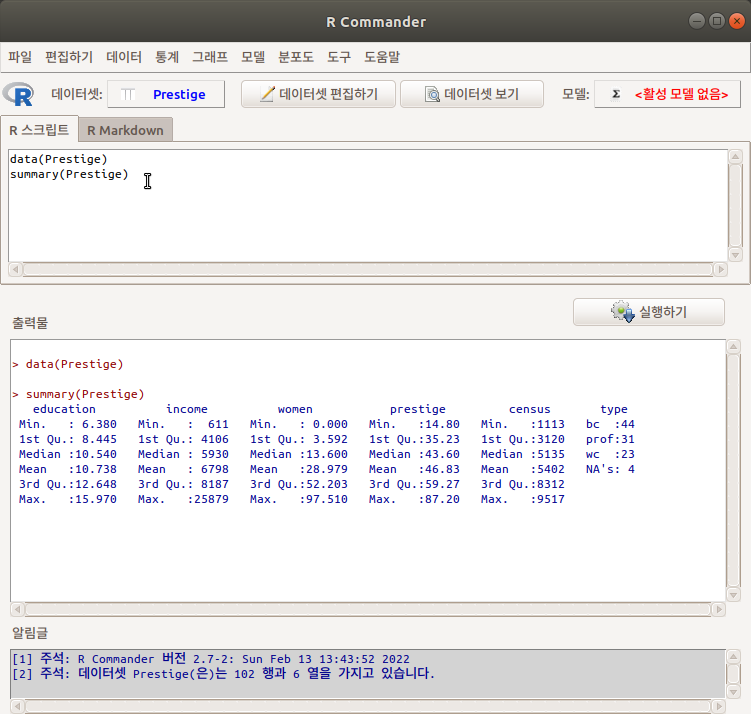
Task: Open the 분포도 menu
Action: click(296, 57)
